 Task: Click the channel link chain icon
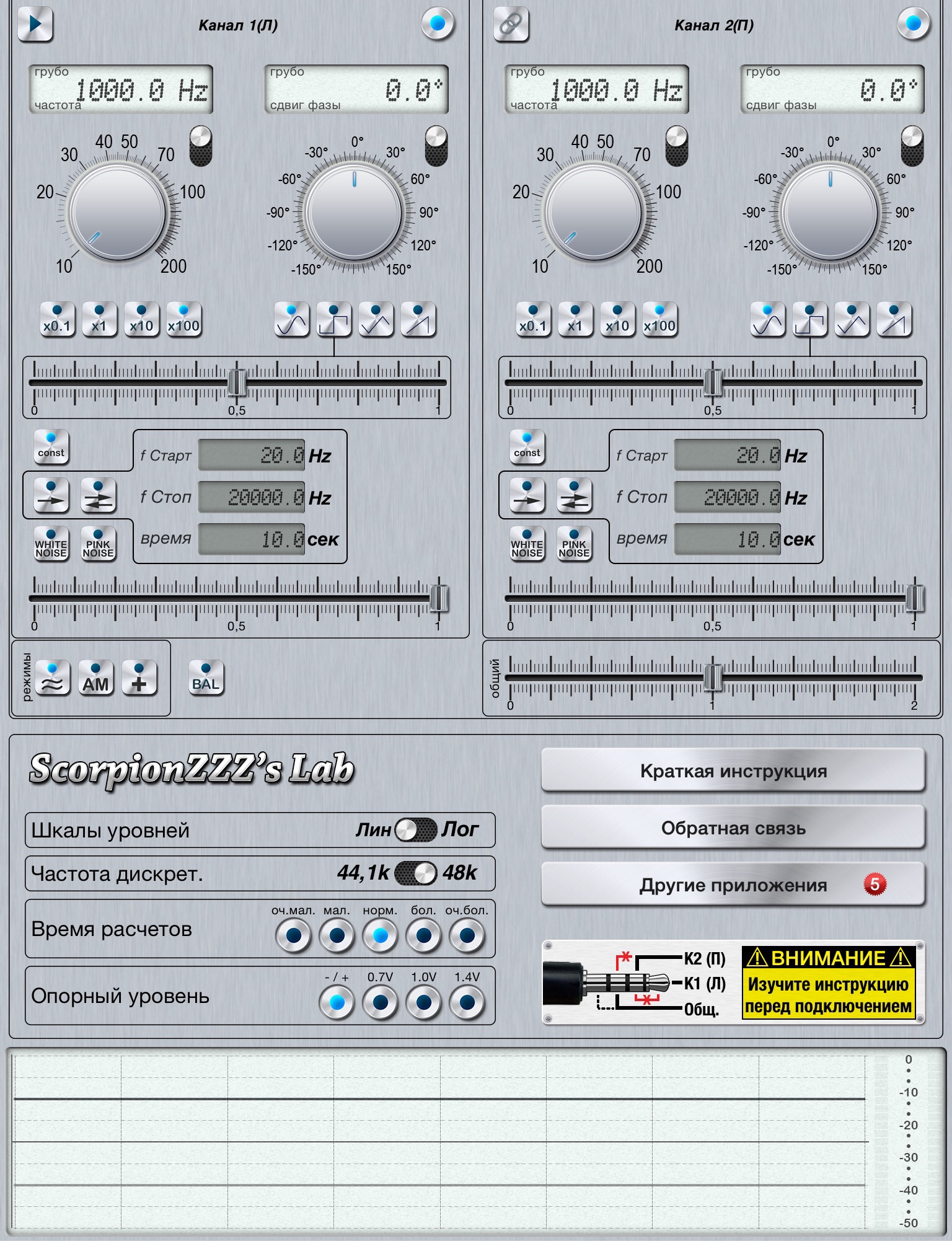click(x=511, y=25)
